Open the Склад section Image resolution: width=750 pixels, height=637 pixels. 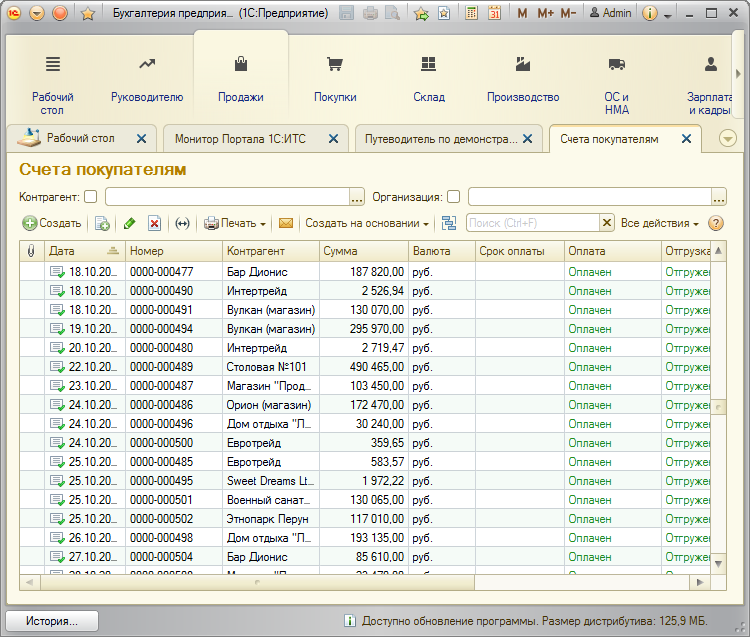point(429,80)
